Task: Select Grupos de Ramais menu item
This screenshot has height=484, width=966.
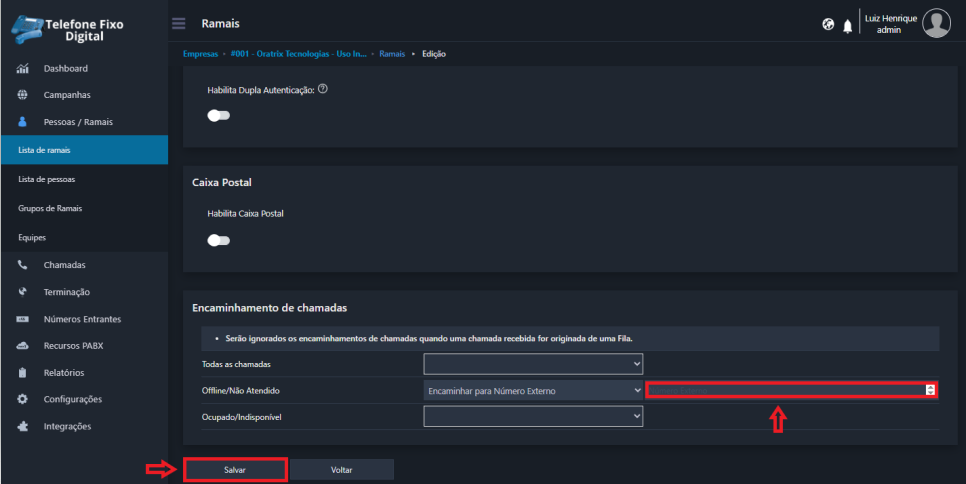Action: tap(50, 208)
